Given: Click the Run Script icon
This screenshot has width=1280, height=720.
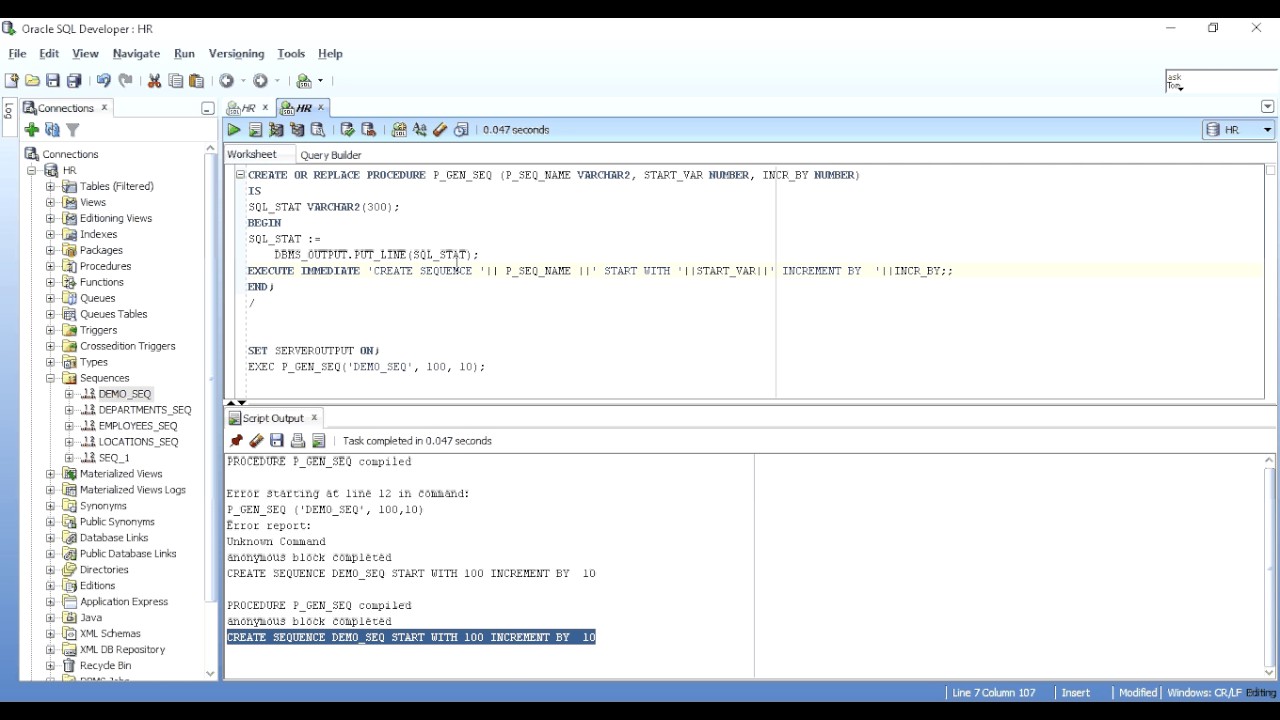Looking at the screenshot, I should click(255, 130).
